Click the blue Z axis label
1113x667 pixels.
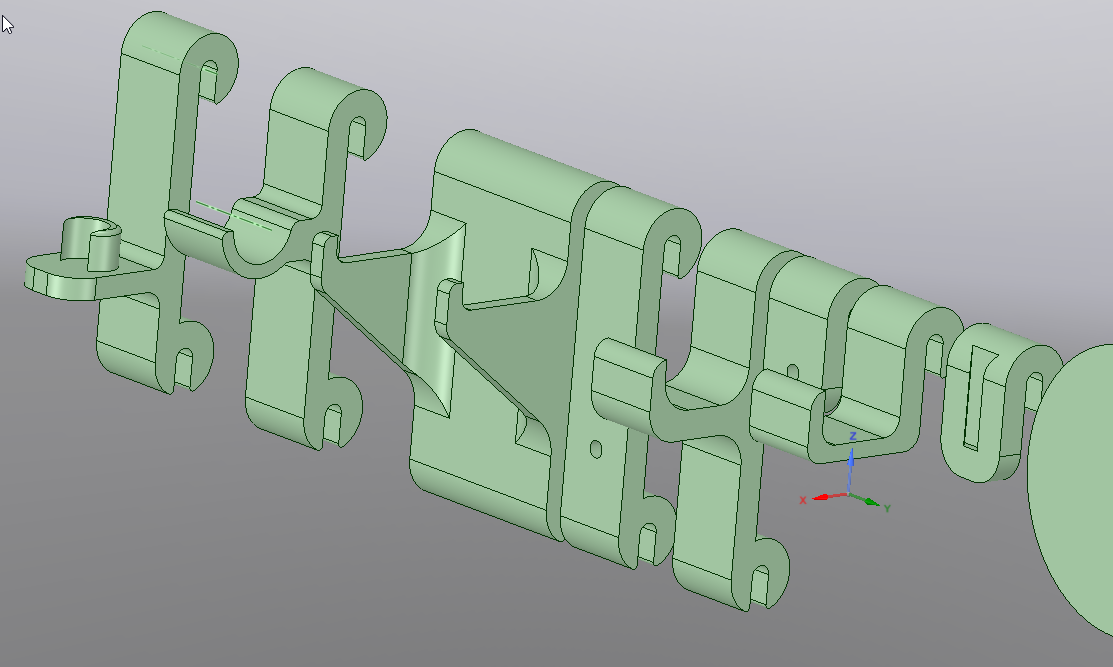point(853,436)
